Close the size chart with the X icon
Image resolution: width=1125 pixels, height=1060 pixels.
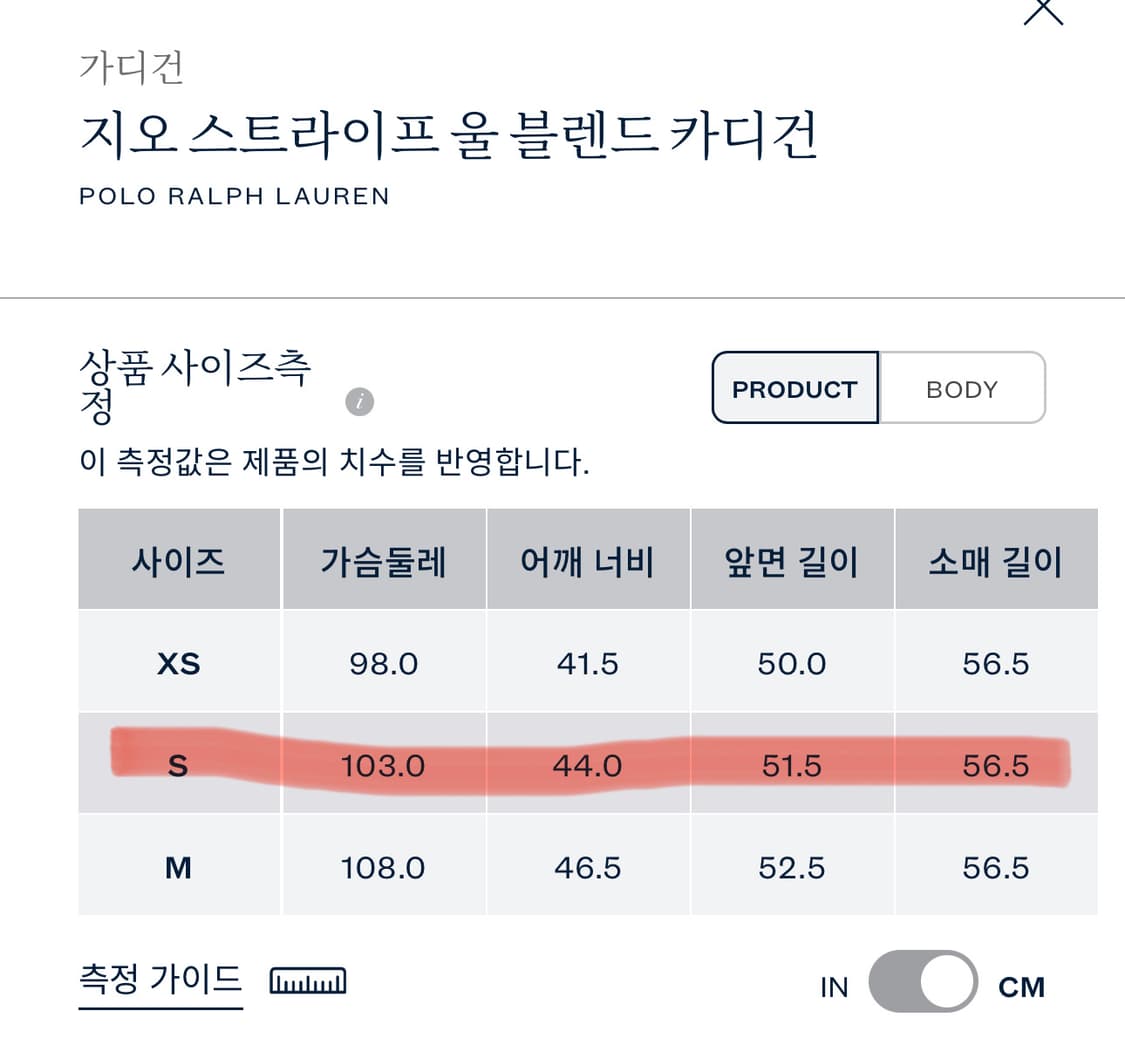point(1043,10)
